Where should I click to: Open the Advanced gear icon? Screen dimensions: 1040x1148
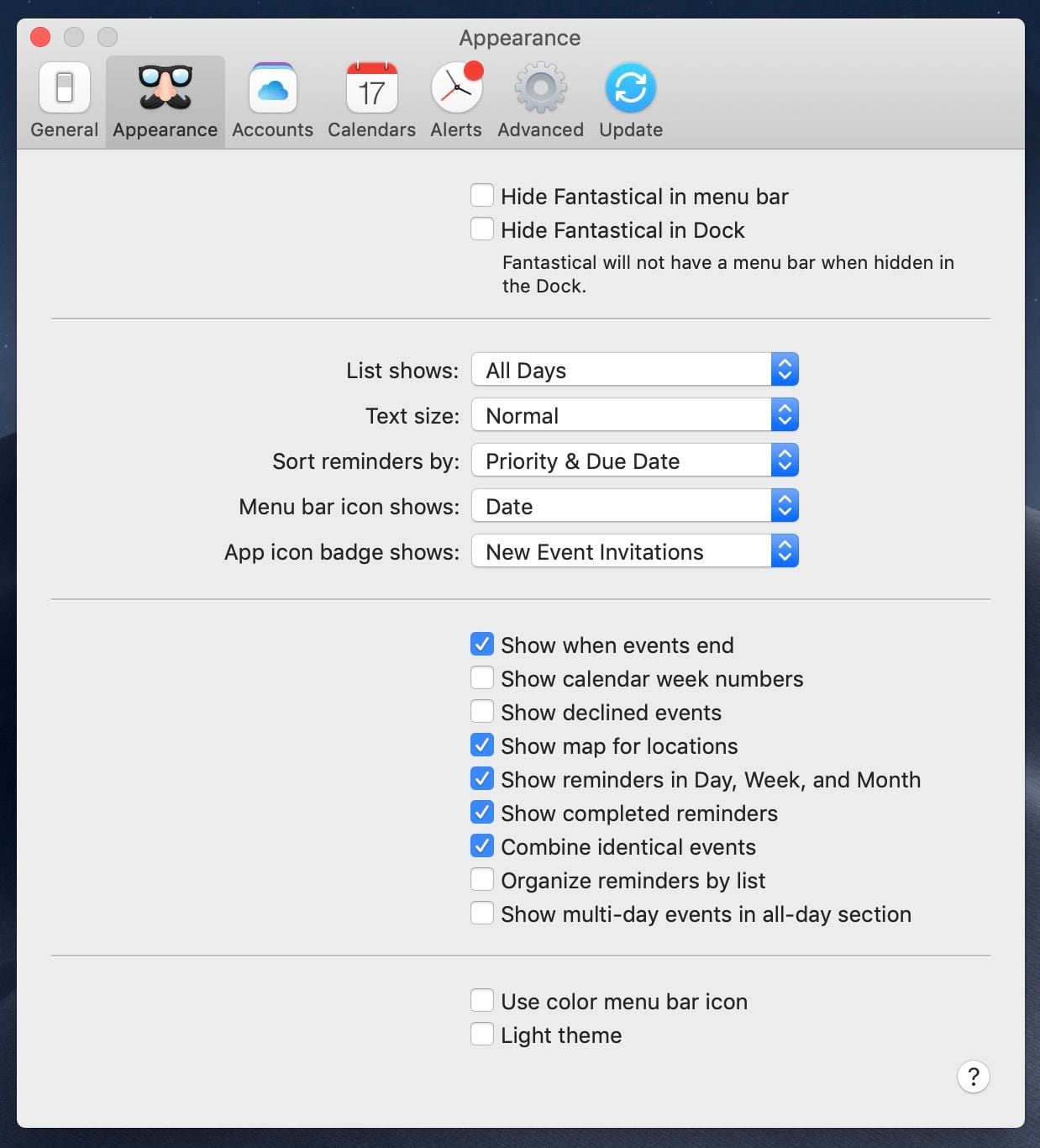540,88
